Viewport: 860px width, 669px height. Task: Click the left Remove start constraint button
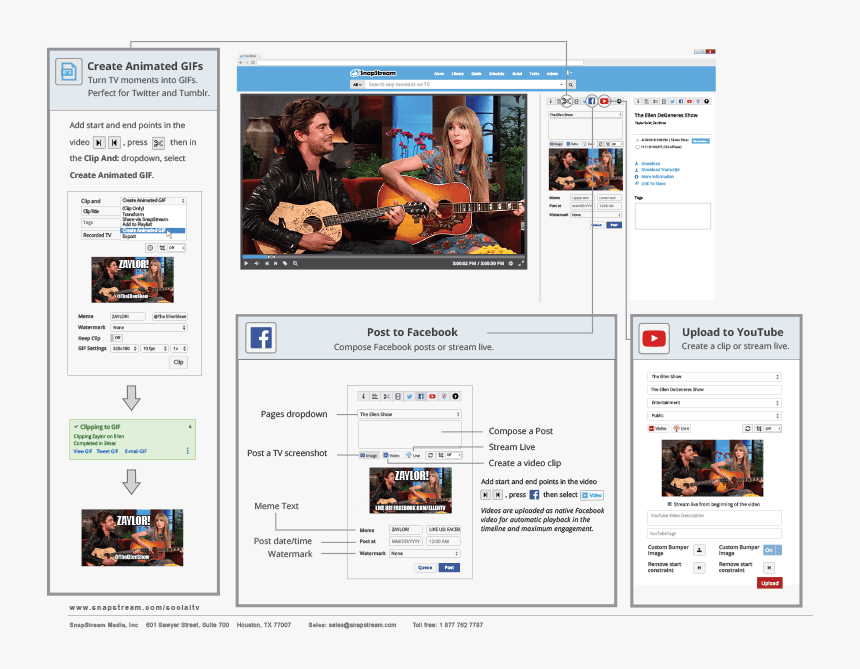[699, 568]
